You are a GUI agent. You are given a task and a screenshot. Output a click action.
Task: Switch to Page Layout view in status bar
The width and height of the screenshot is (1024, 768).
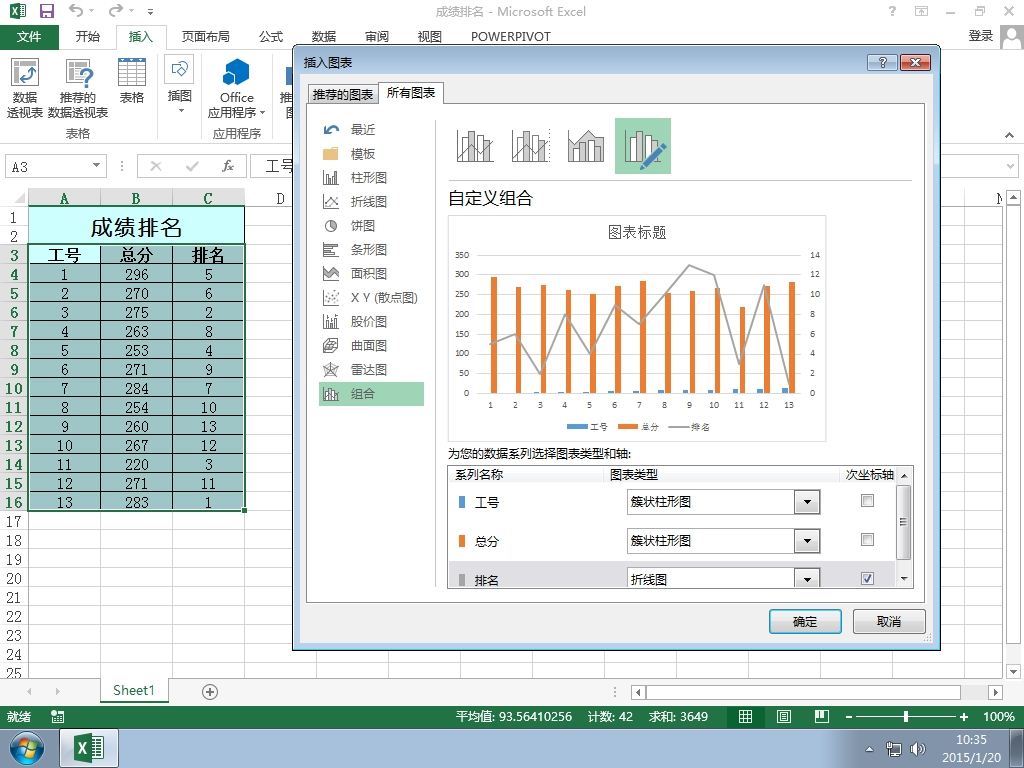click(x=784, y=716)
